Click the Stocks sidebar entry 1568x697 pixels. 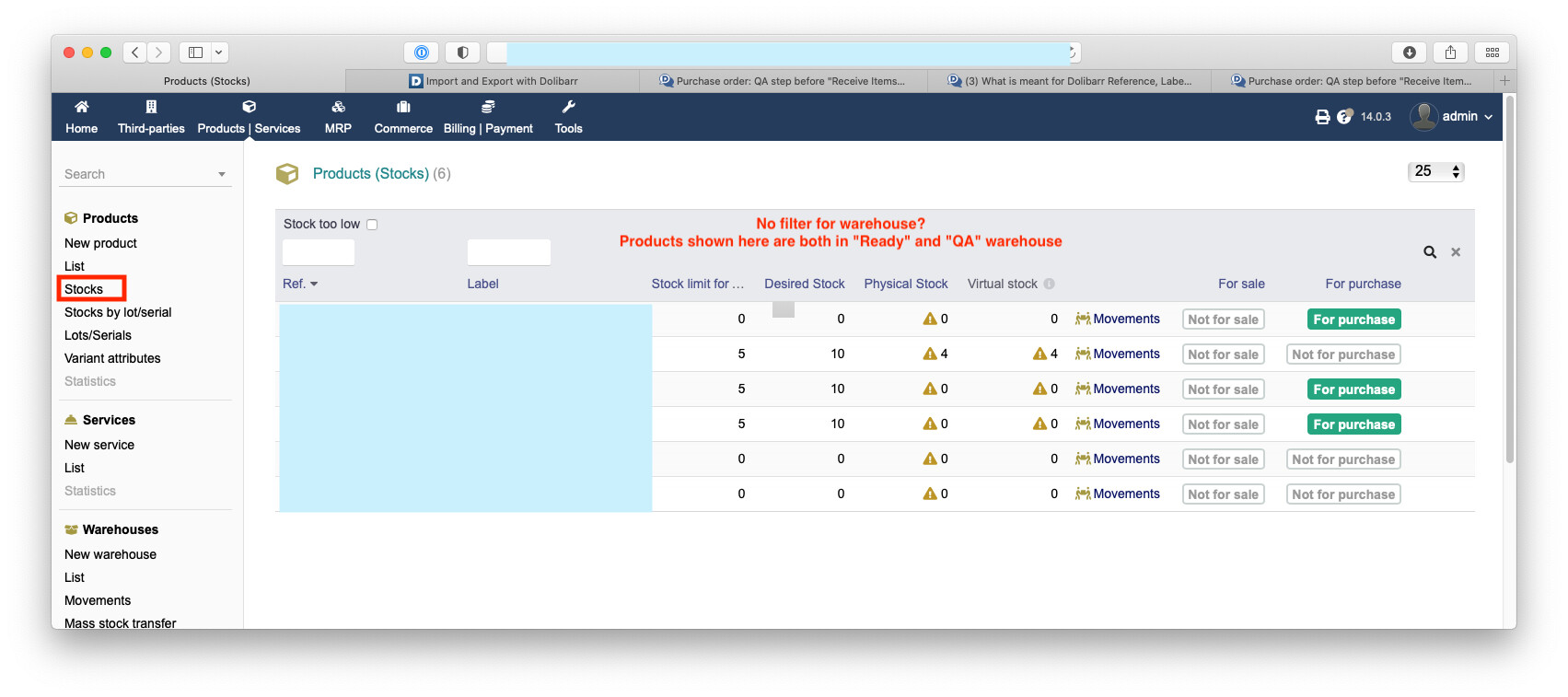(x=84, y=289)
